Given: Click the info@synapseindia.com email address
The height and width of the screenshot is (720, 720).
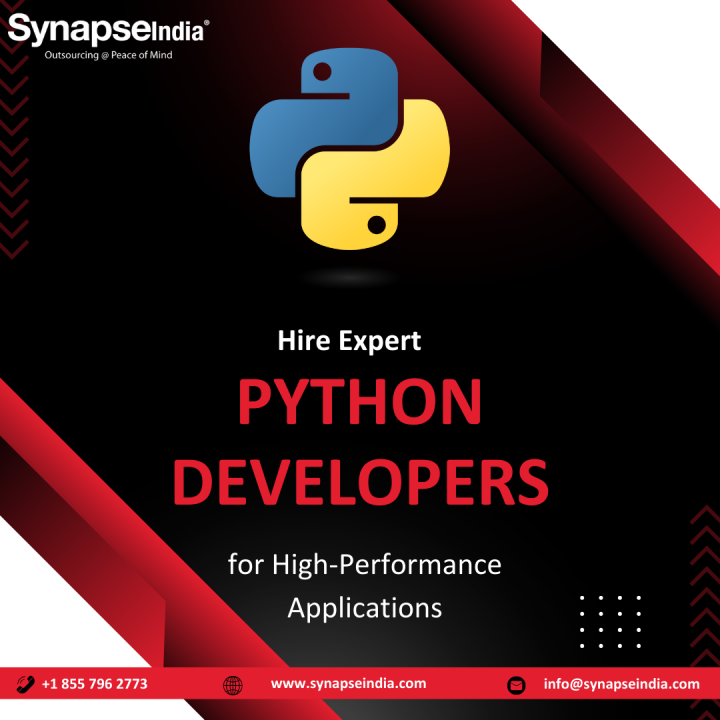Looking at the screenshot, I should click(x=621, y=684).
